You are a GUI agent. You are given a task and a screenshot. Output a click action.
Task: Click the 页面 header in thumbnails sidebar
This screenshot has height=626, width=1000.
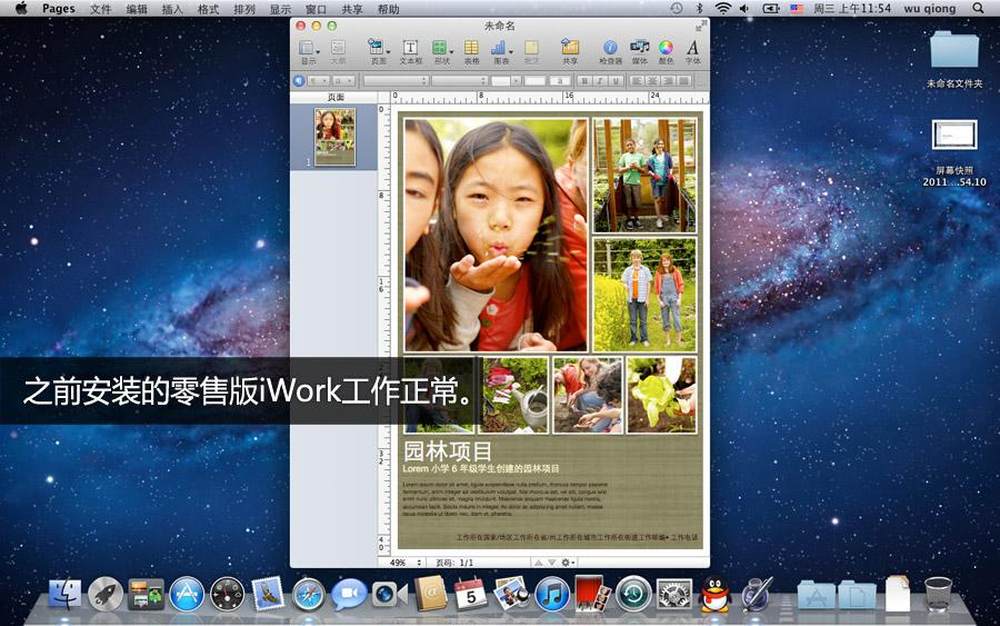click(x=335, y=97)
